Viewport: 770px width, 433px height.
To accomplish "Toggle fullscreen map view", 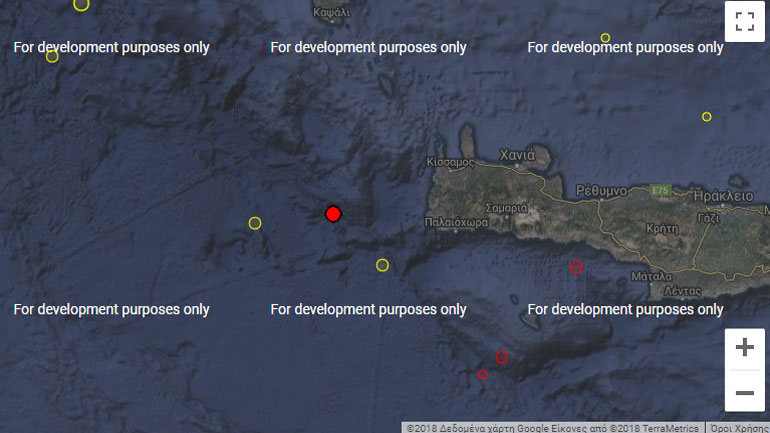I will pos(744,21).
